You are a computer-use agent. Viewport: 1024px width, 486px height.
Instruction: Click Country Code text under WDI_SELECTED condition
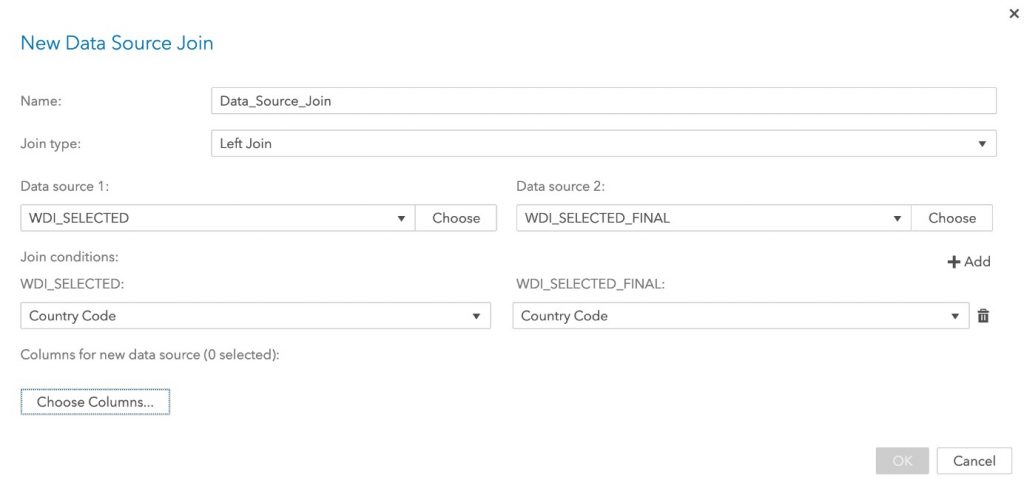[72, 316]
